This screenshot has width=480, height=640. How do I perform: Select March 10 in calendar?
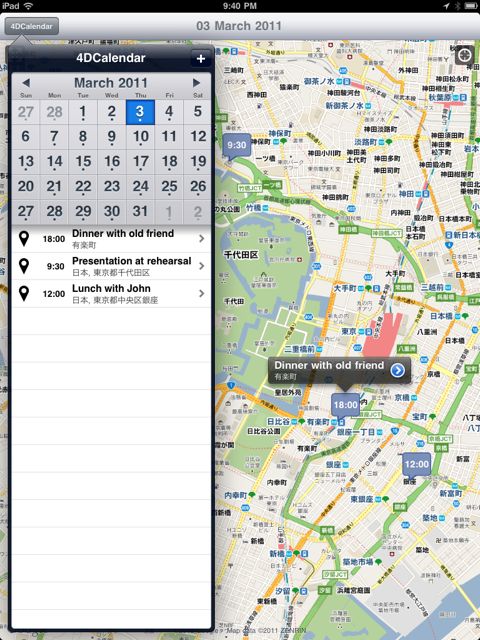pyautogui.click(x=140, y=137)
